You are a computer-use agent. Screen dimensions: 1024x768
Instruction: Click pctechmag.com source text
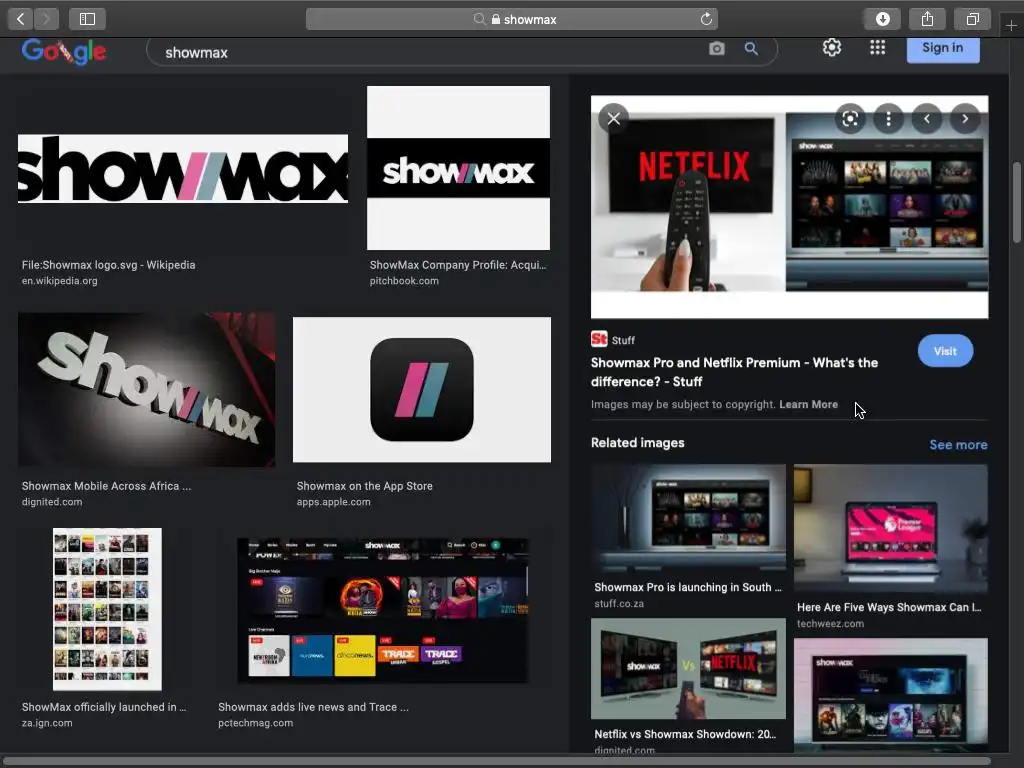point(255,723)
